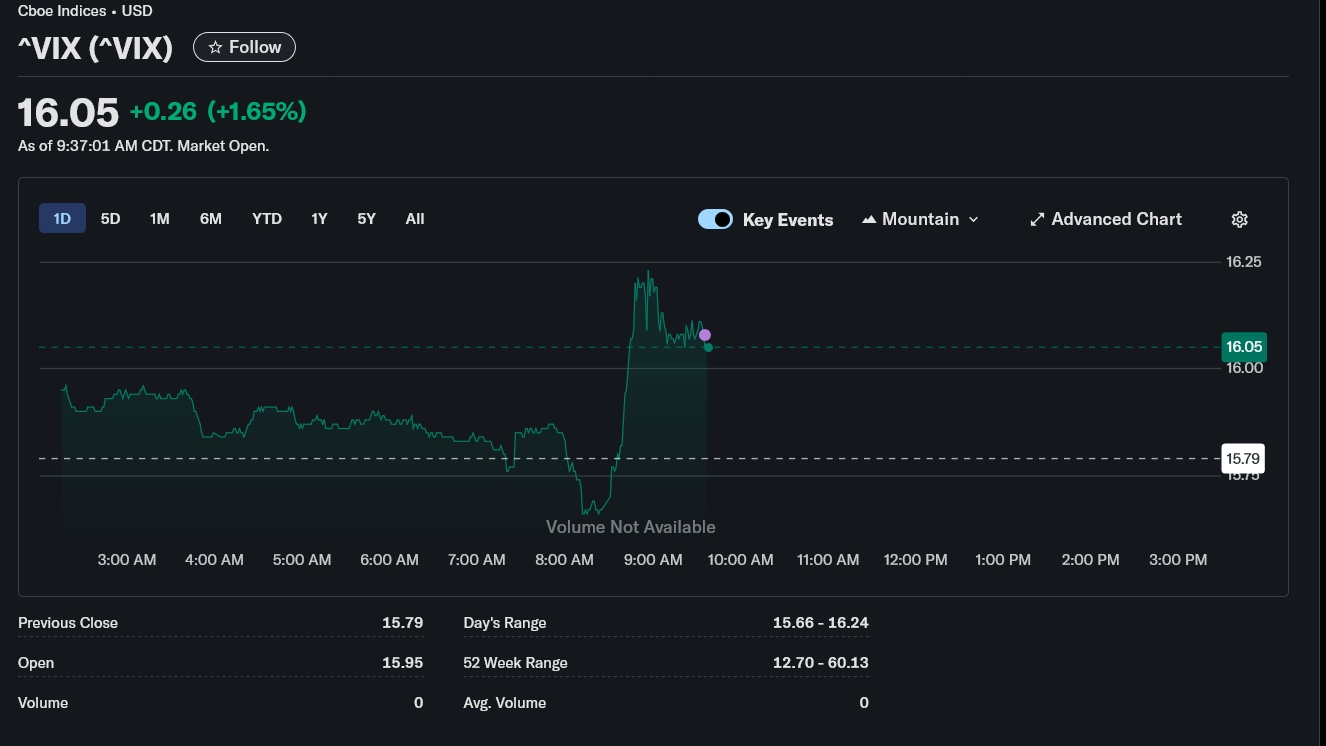Viewport: 1326px width, 746px height.
Task: Open the Advanced Chart view
Action: [x=1106, y=219]
